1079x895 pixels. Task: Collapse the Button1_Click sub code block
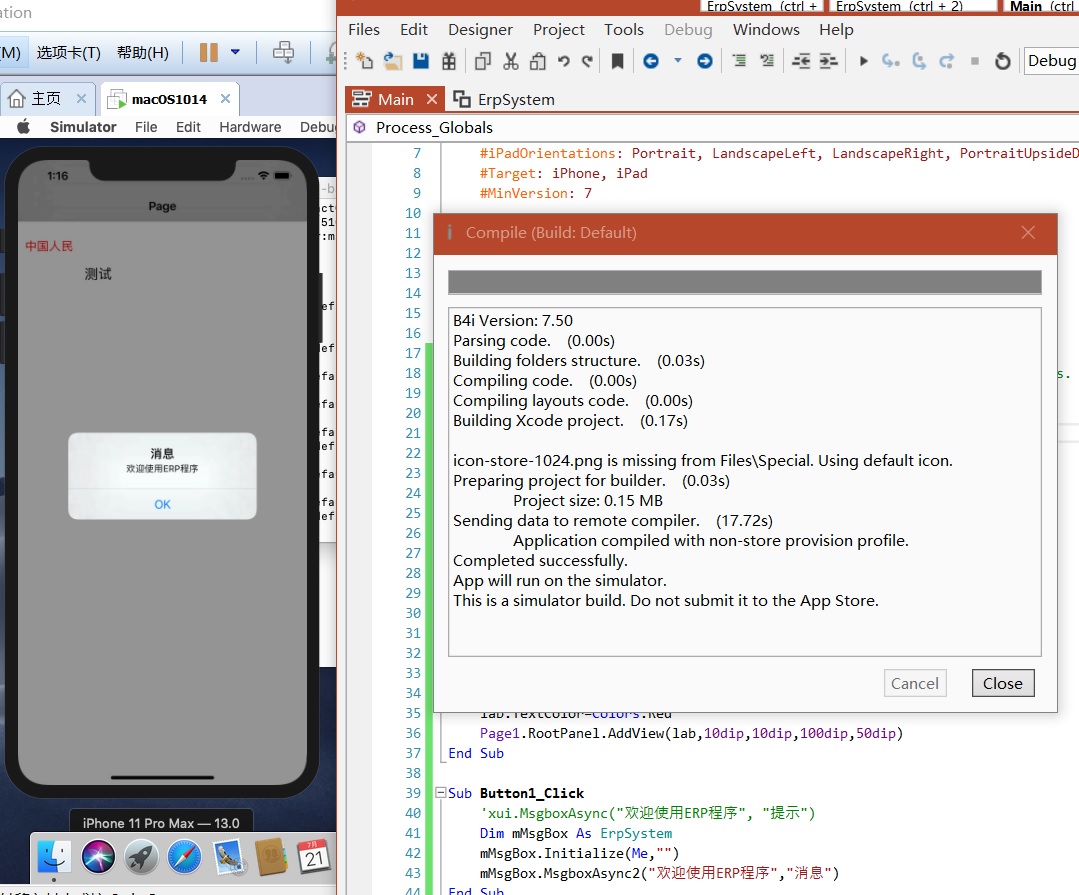439,793
